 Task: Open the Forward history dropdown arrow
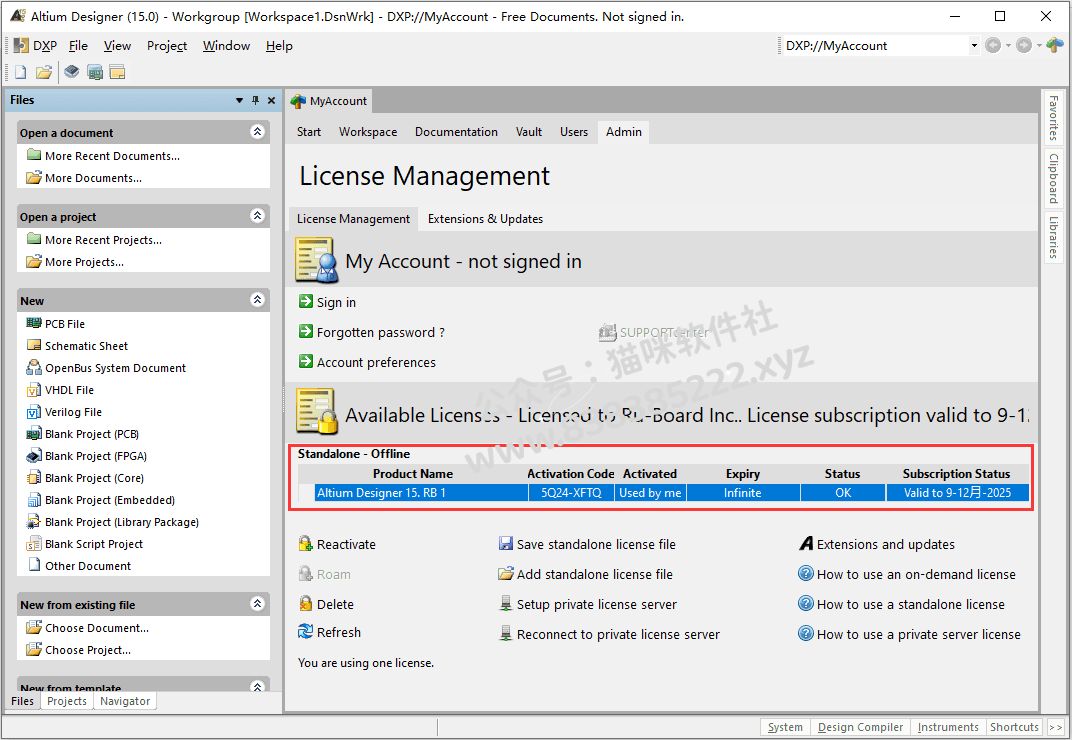(1039, 46)
